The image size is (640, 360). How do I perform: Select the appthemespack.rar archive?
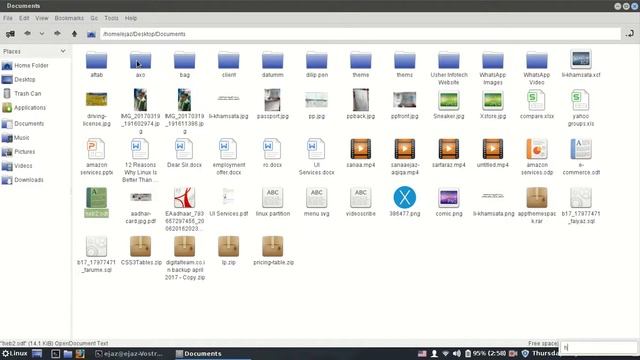537,205
